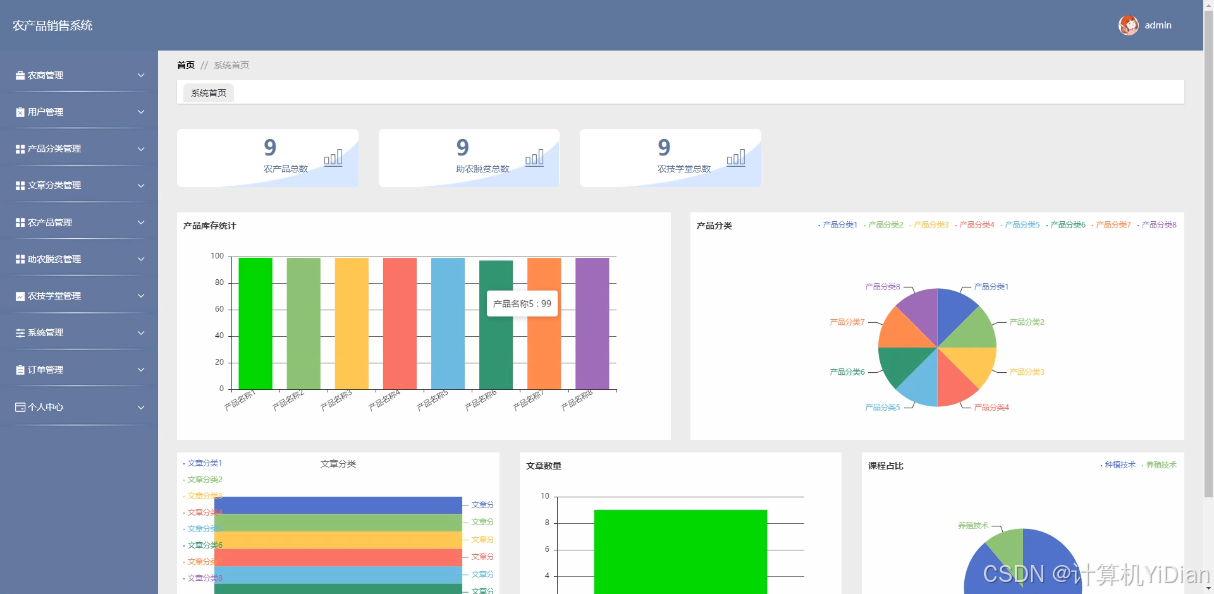Click the 农产品管理 grid icon
Viewport: 1214px width, 594px height.
click(20, 222)
